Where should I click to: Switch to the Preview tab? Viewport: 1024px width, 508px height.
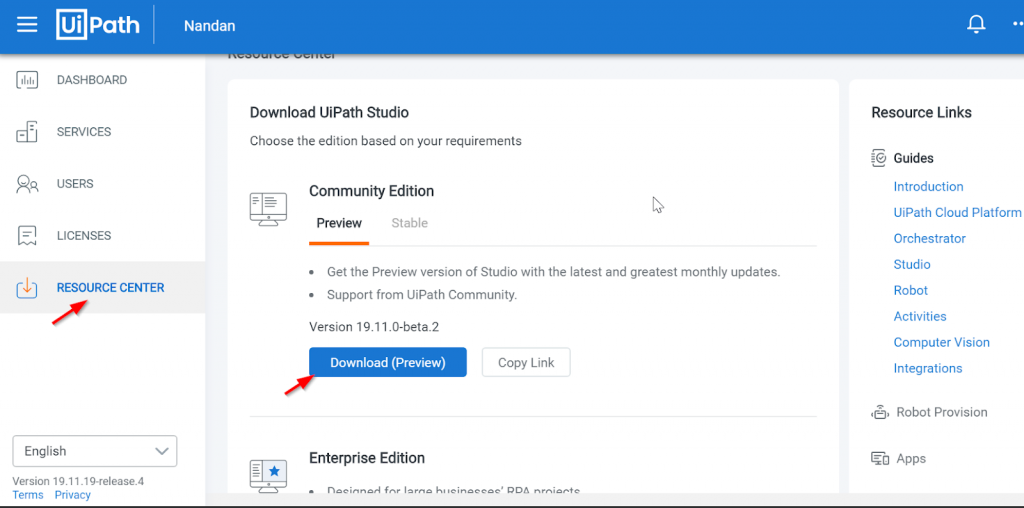(339, 223)
